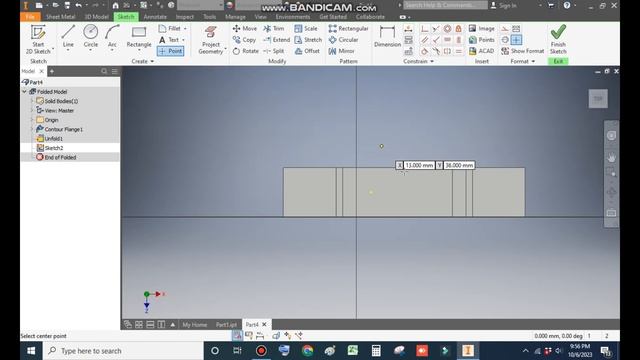
Task: Click the Mirror pattern tool
Action: pyautogui.click(x=341, y=51)
